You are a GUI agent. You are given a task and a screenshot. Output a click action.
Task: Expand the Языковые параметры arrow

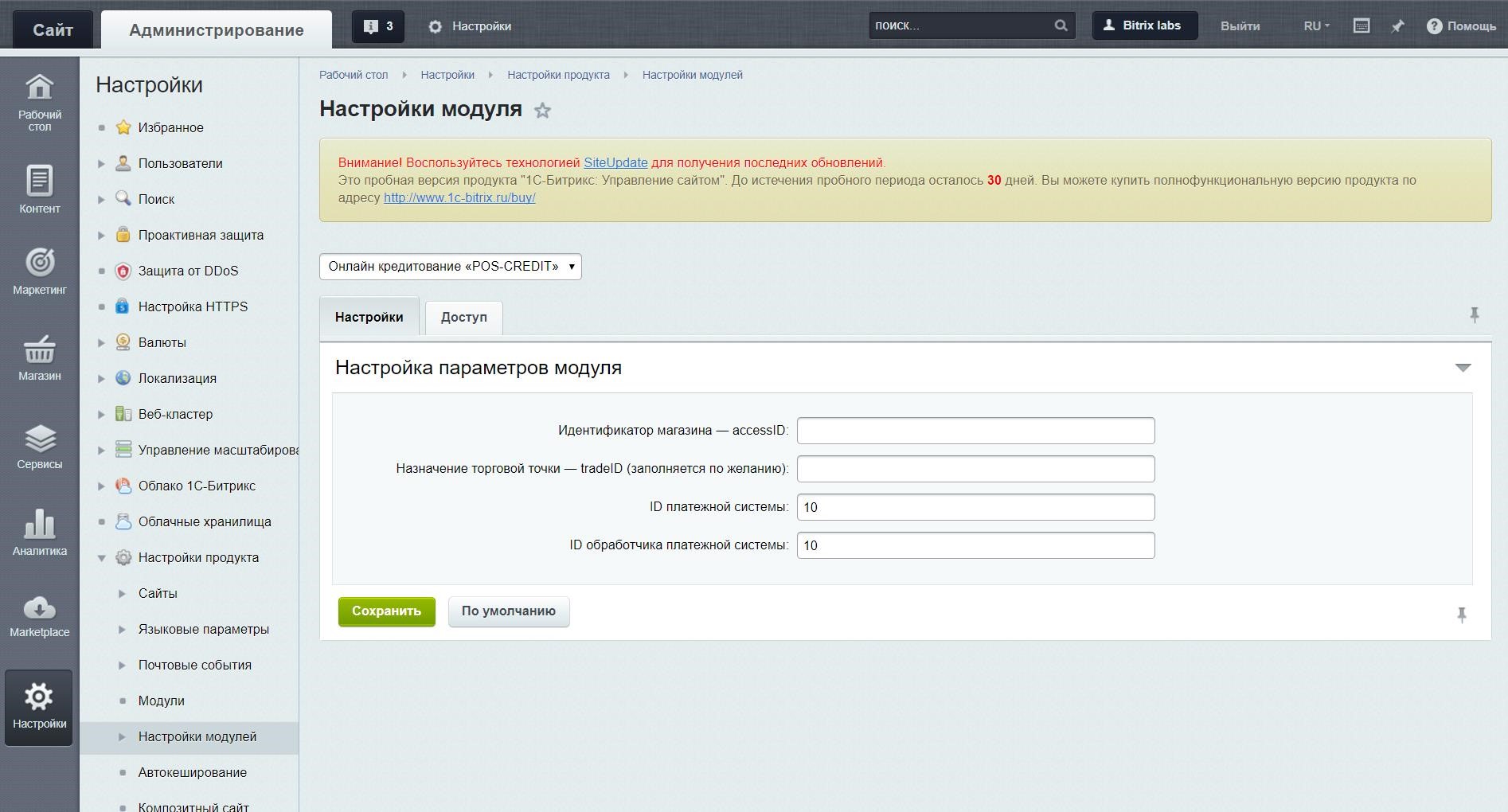tap(122, 630)
